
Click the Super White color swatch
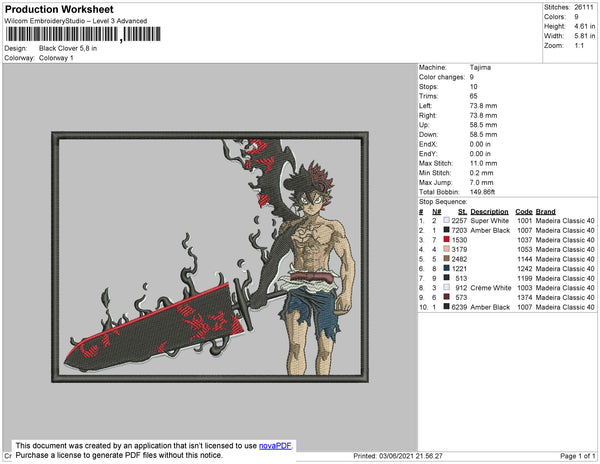[x=446, y=220]
